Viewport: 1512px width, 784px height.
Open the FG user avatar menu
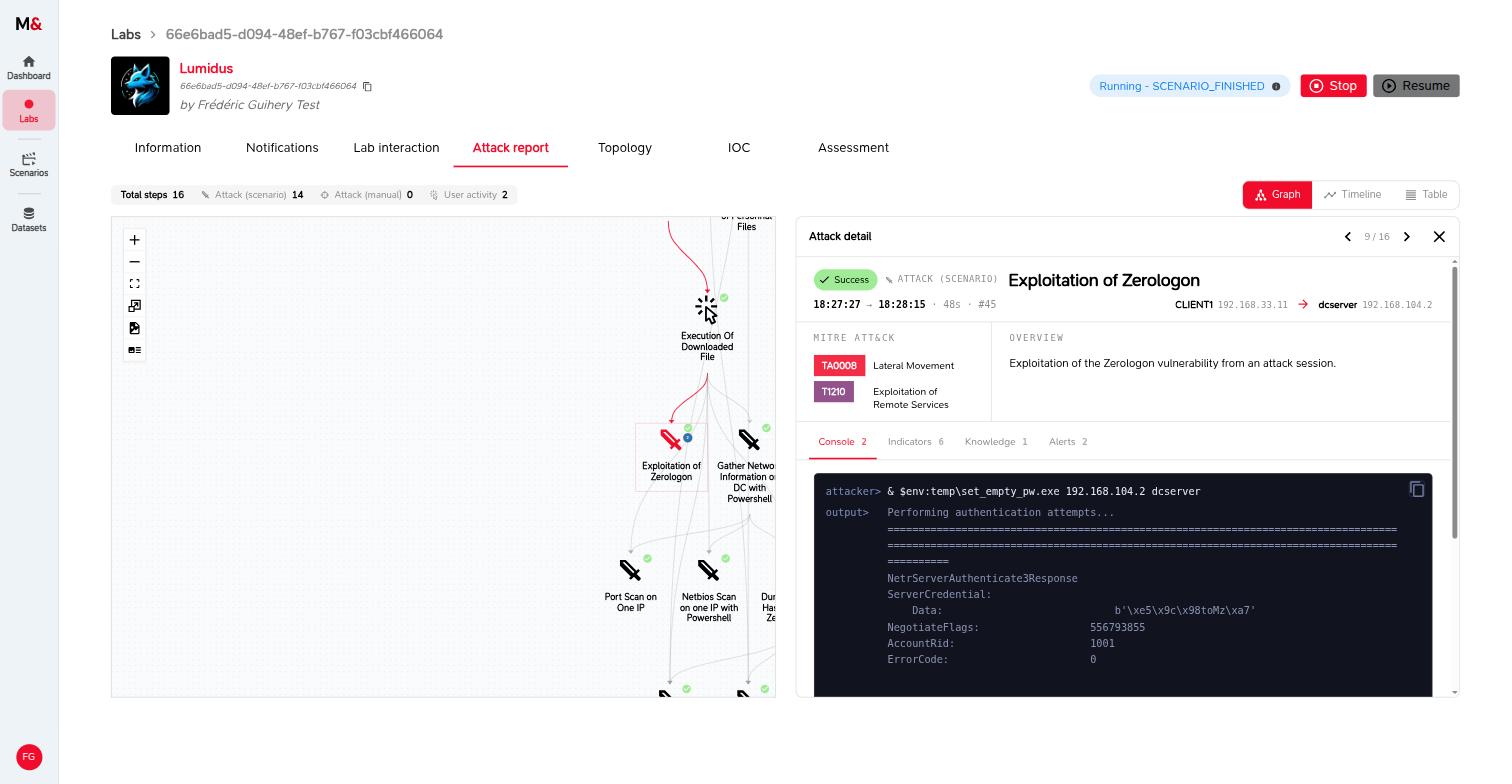[x=29, y=757]
